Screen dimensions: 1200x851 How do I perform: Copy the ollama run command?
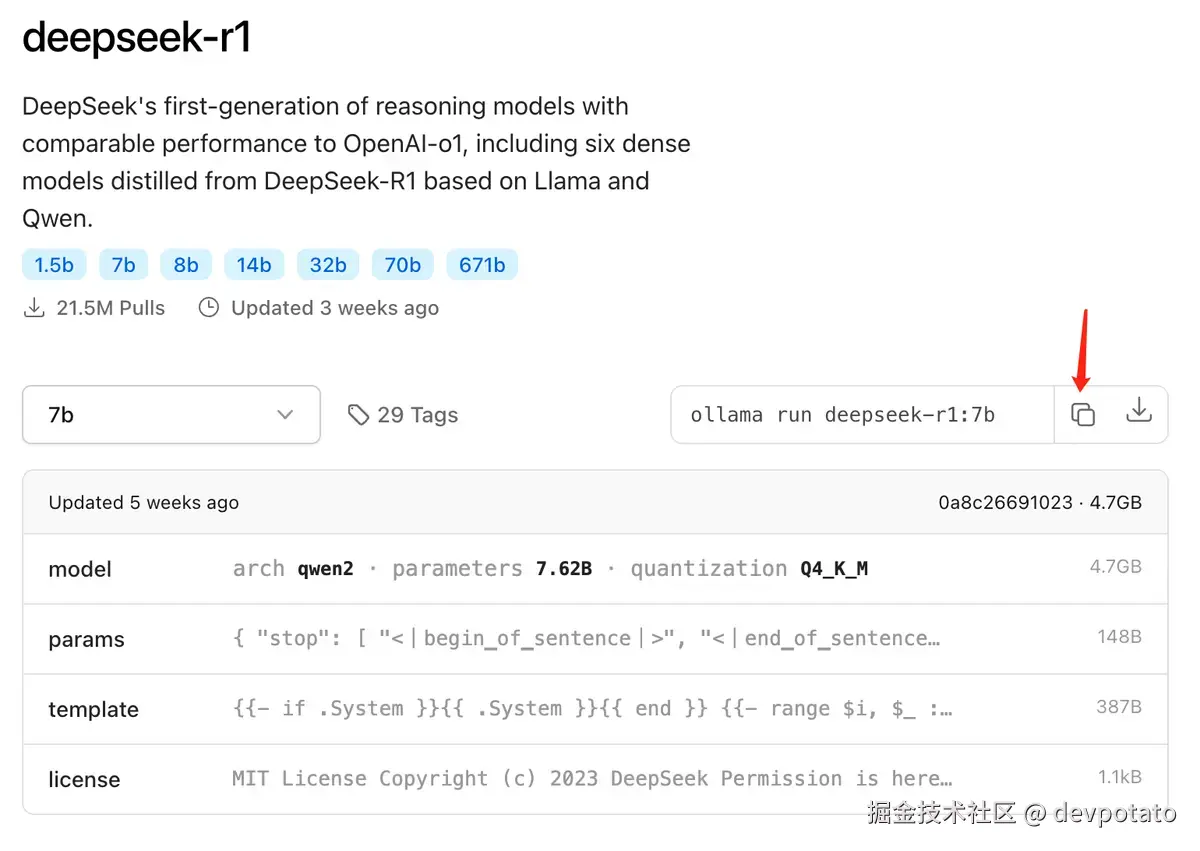click(1083, 414)
